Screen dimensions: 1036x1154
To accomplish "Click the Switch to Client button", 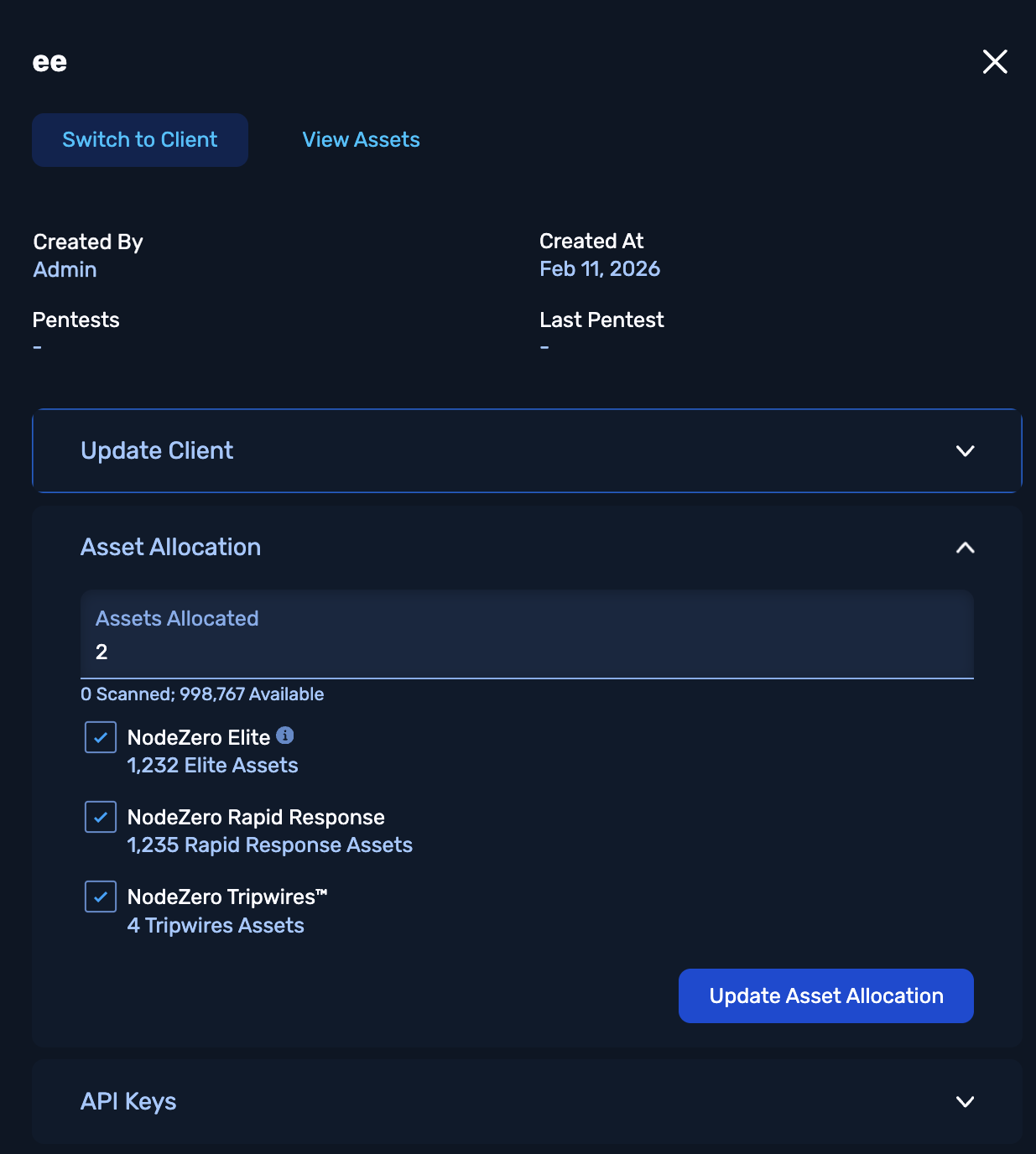I will point(139,139).
